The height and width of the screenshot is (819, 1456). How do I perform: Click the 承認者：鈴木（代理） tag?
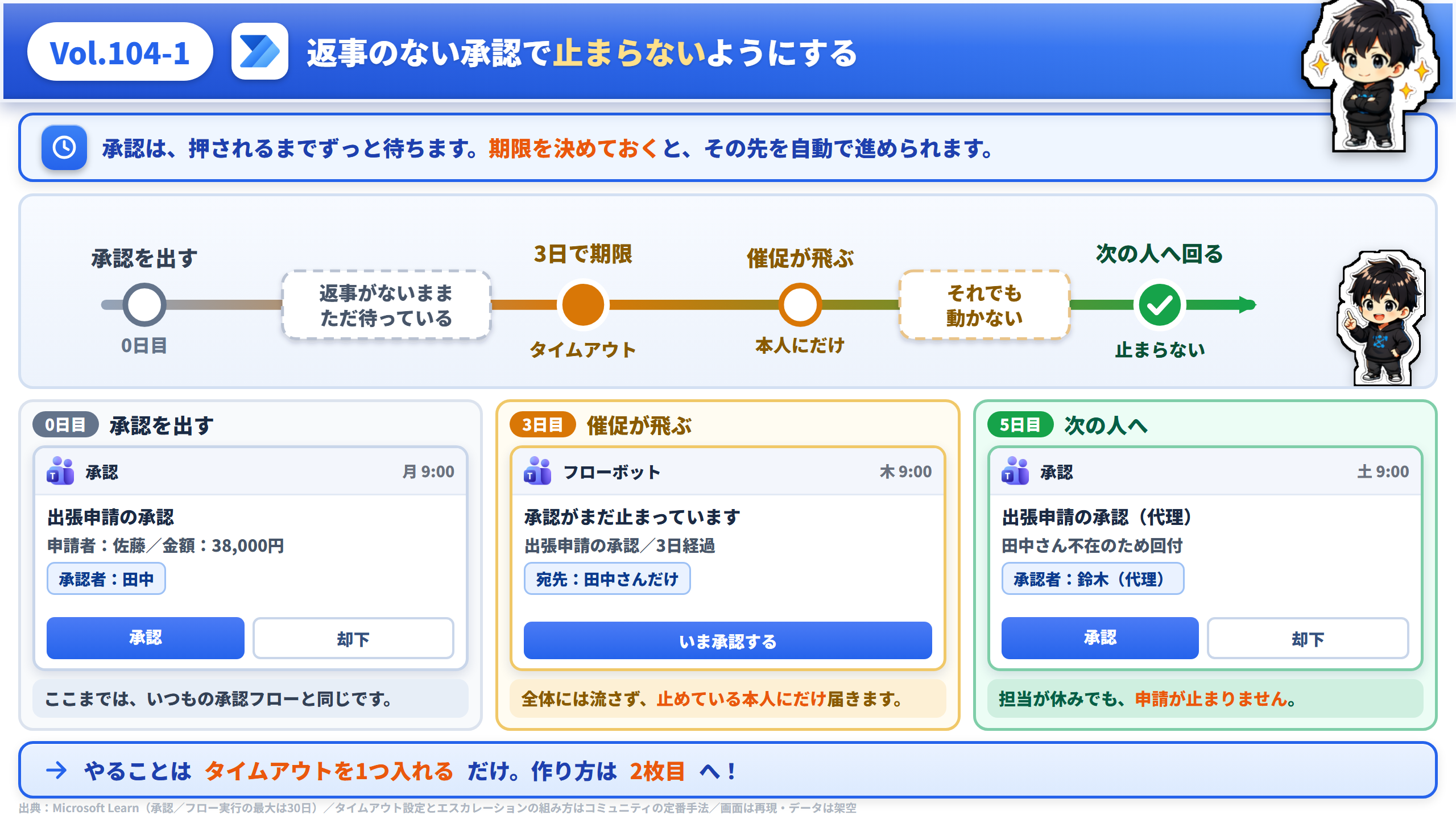pos(1093,579)
